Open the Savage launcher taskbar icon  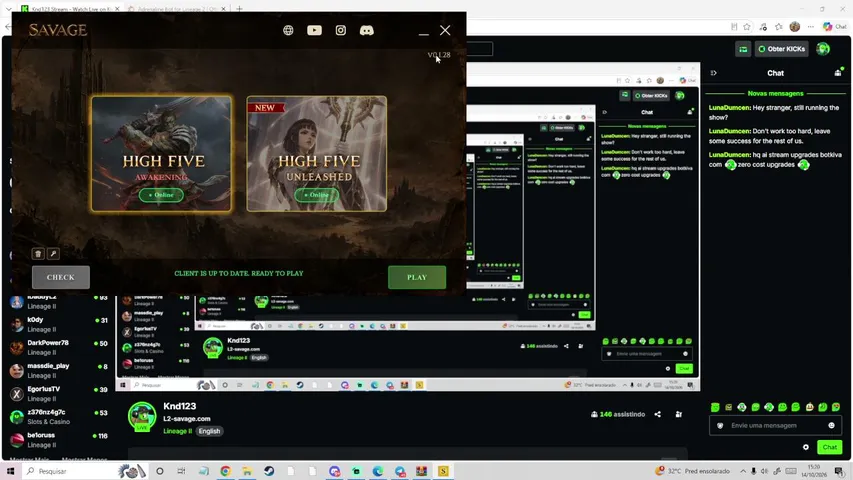click(x=443, y=471)
